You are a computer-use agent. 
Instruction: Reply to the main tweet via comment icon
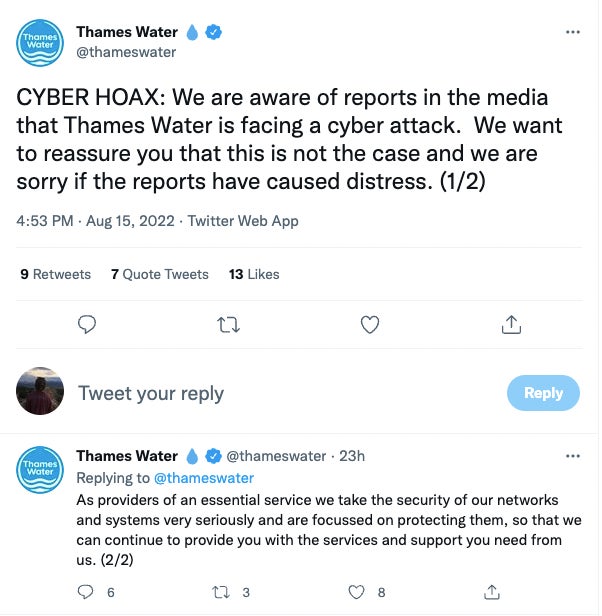(x=87, y=324)
